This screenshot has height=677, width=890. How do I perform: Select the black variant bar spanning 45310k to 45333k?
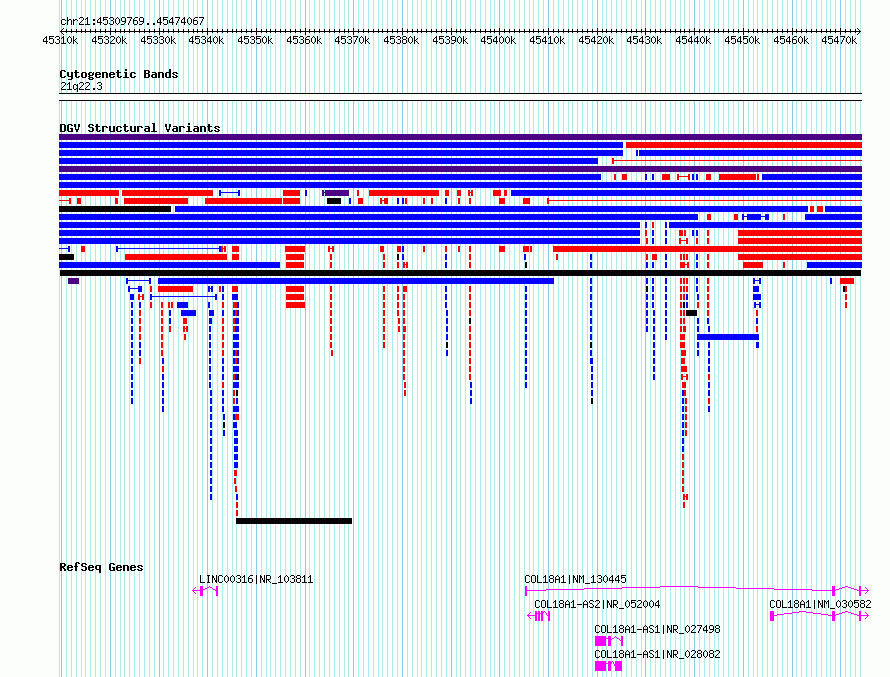(115, 209)
